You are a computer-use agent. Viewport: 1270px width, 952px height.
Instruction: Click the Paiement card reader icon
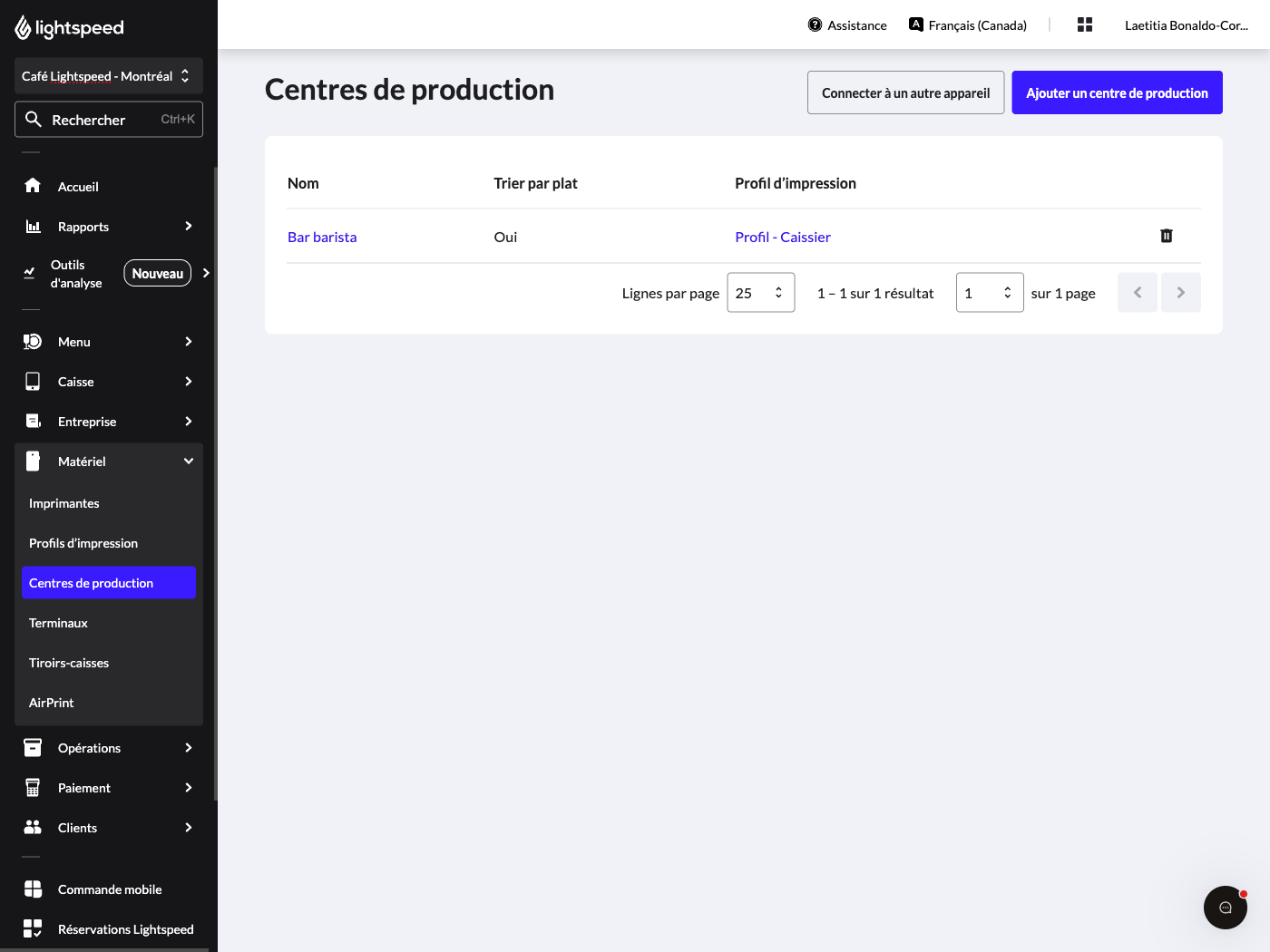click(x=33, y=787)
